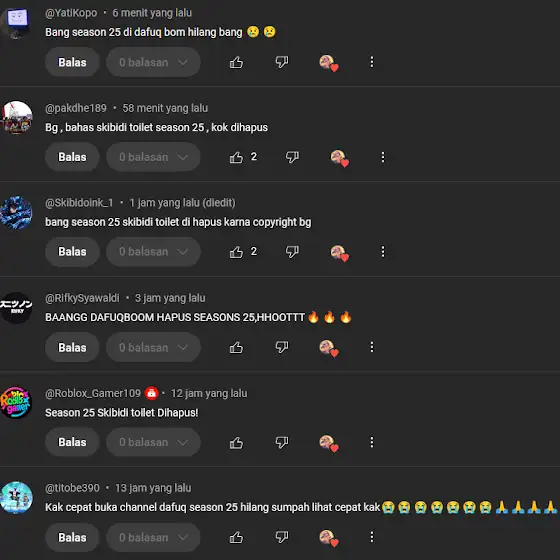This screenshot has width=560, height=560.
Task: Thumbs up @Skibidoink_1's copyright comment
Action: (x=236, y=252)
